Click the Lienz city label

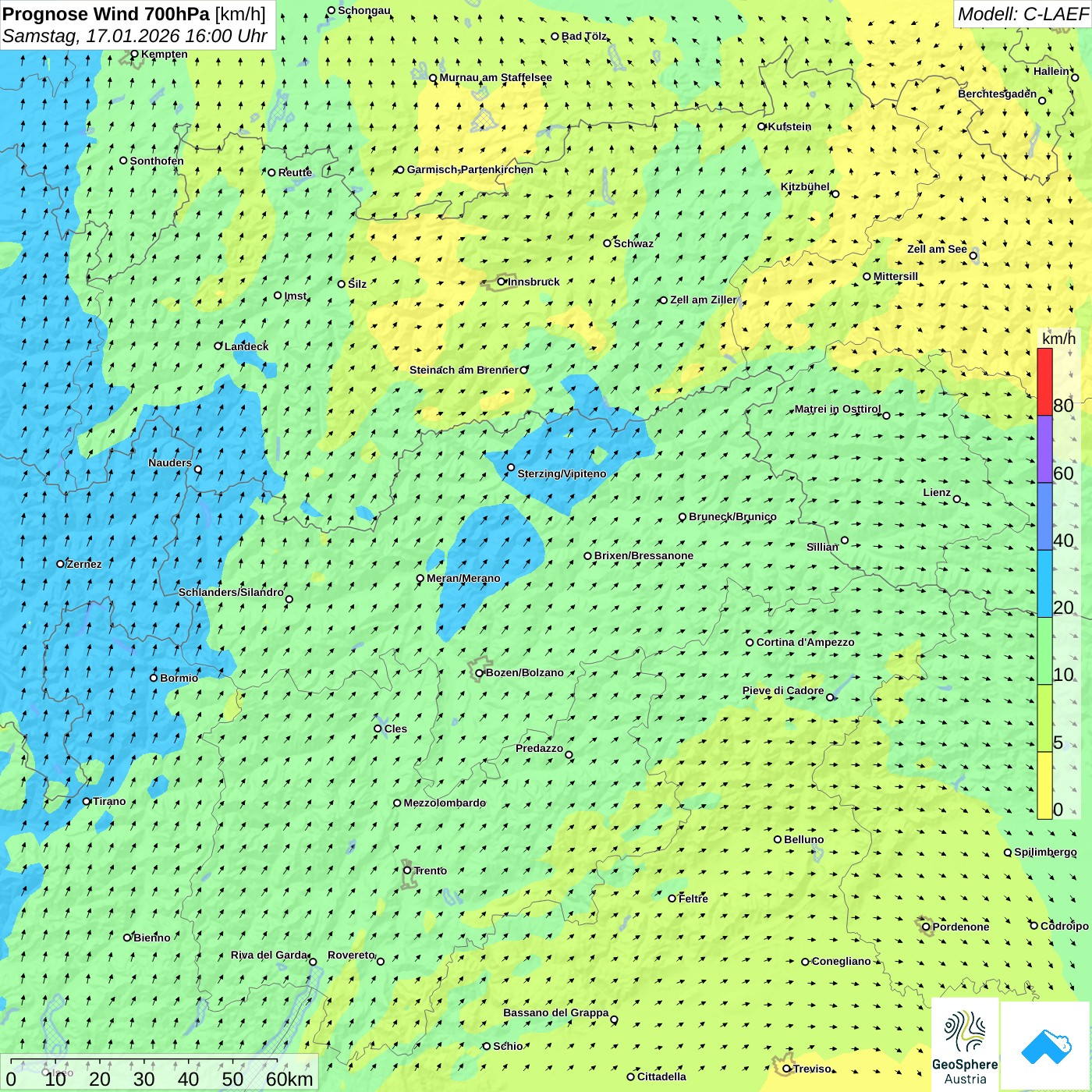(937, 492)
